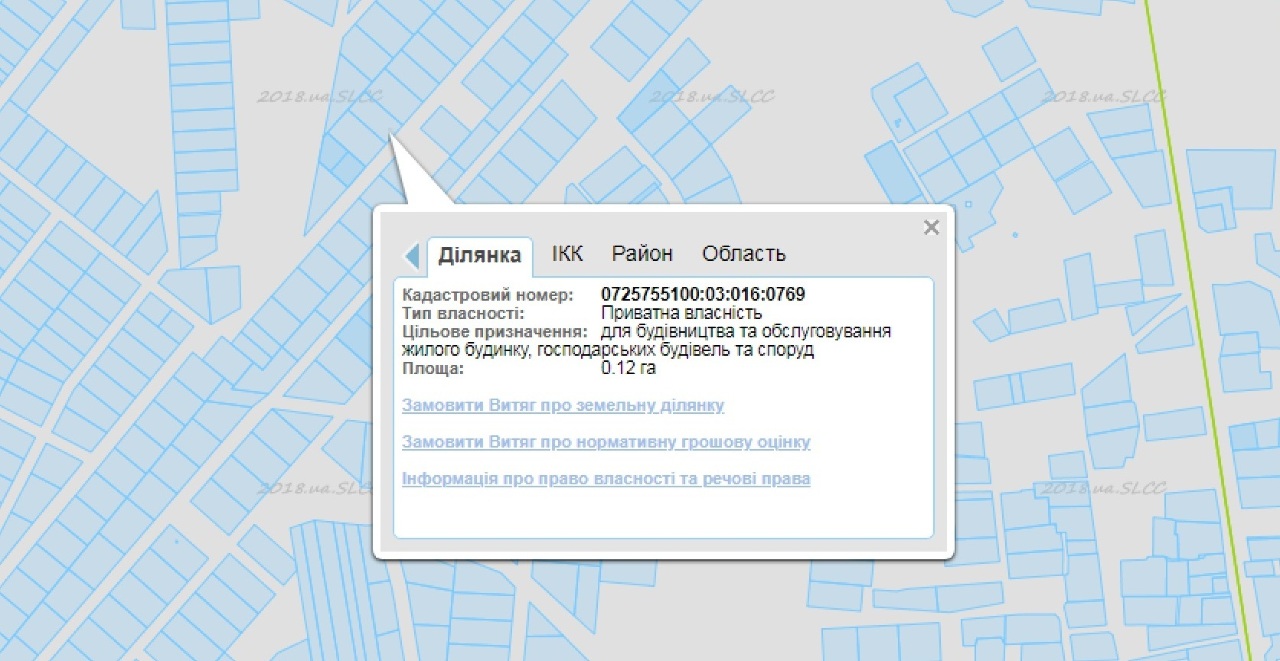Open the Область tab
1280x661 pixels.
tap(744, 254)
